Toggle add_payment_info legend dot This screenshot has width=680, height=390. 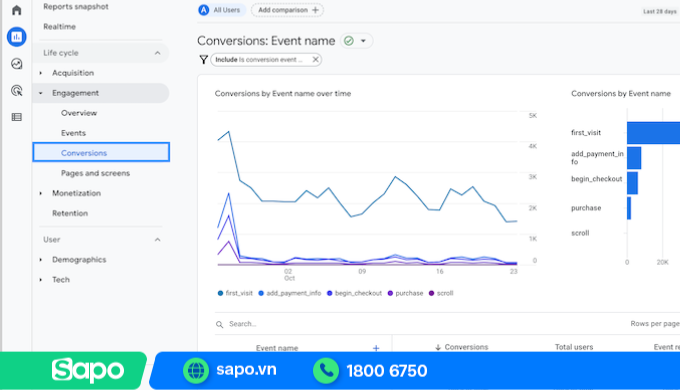click(261, 293)
